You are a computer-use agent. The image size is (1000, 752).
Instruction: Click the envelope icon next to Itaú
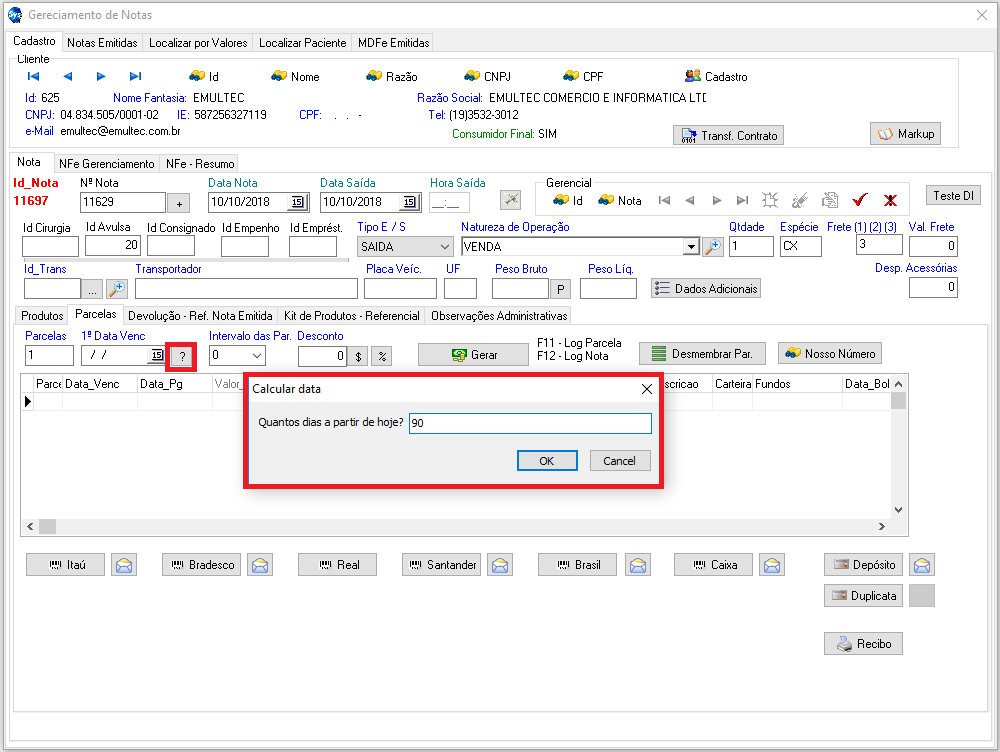coord(124,565)
